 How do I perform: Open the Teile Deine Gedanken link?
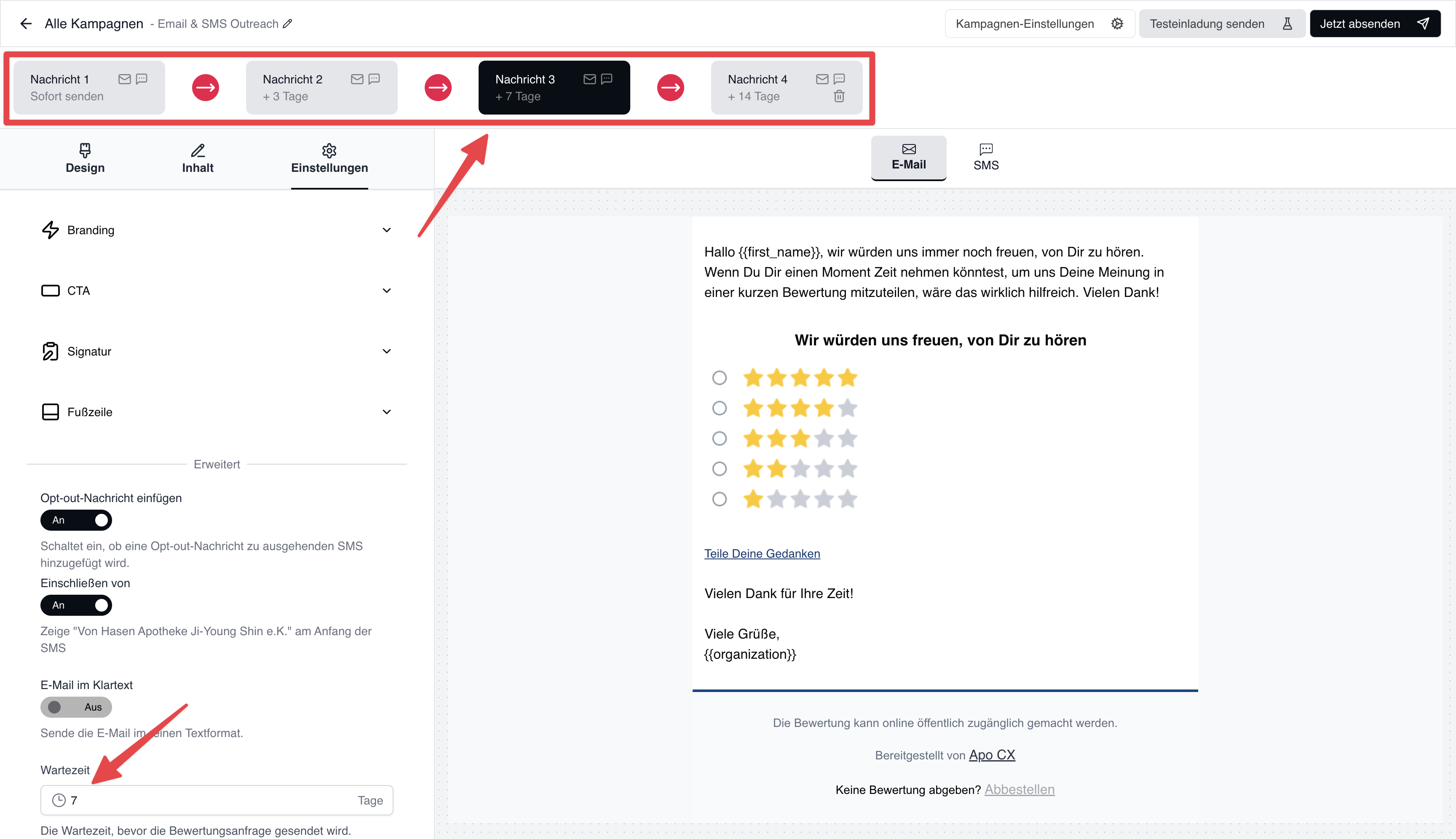(761, 554)
